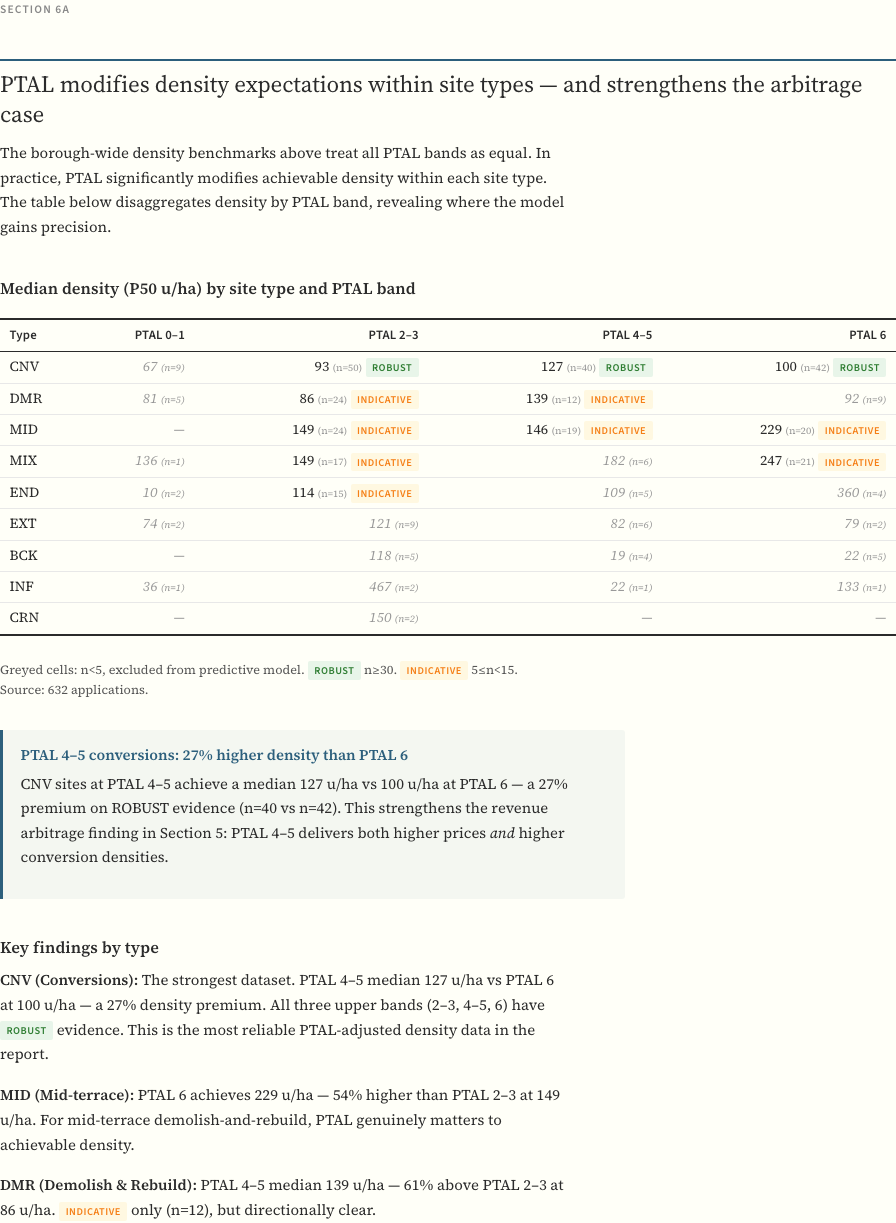Select the PTAL 2–3 column header
This screenshot has height=1223, width=896.
(393, 335)
